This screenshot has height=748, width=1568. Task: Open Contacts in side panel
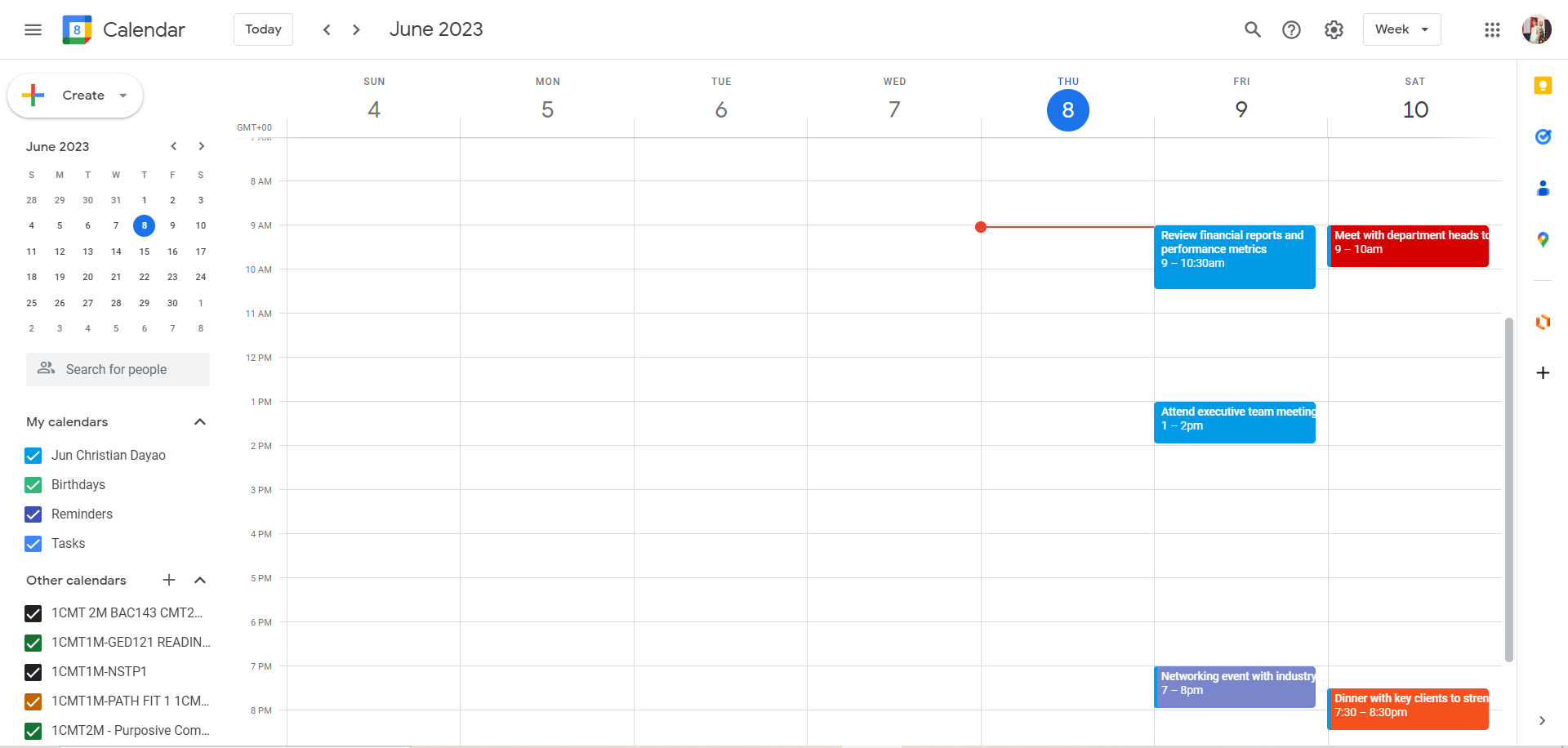[1543, 189]
